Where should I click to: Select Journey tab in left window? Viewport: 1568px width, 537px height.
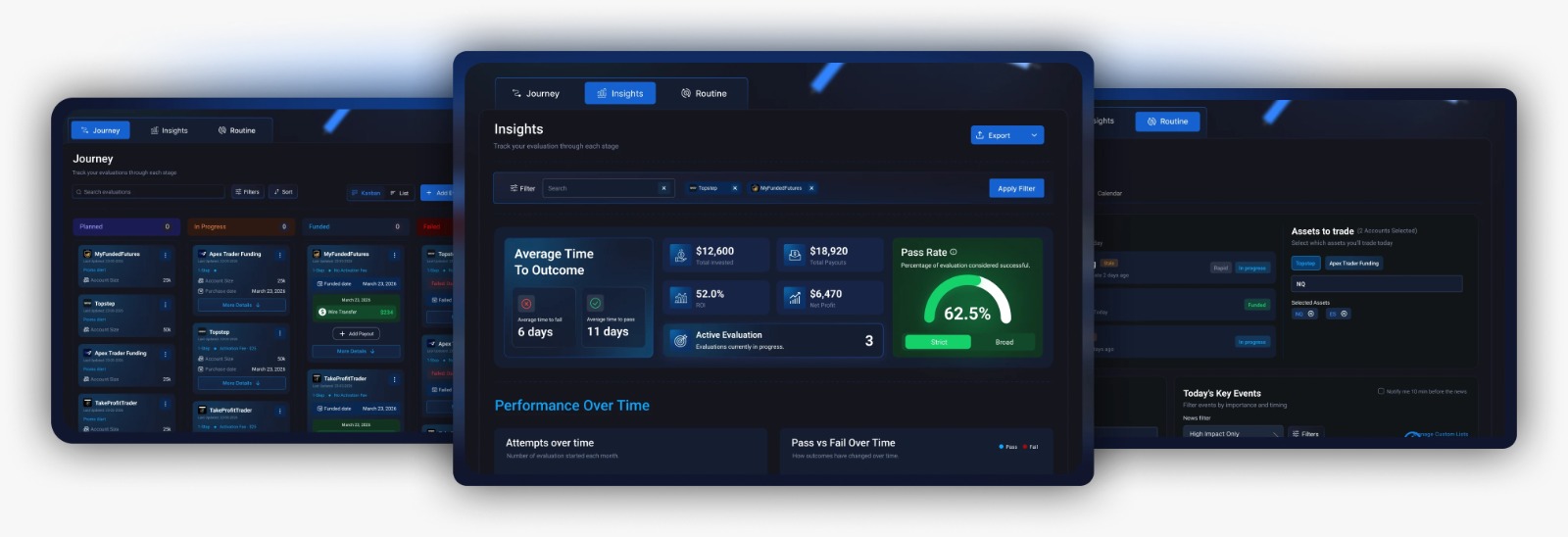click(100, 130)
